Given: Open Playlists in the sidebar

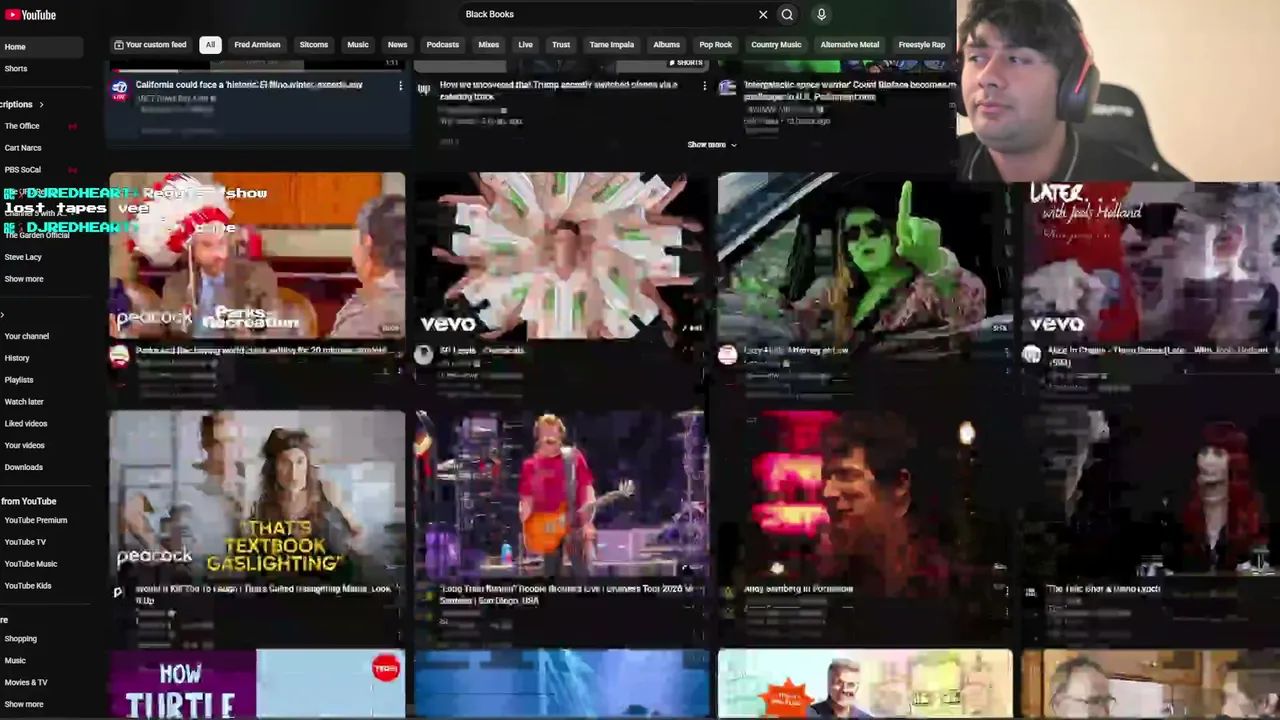Looking at the screenshot, I should [x=19, y=380].
